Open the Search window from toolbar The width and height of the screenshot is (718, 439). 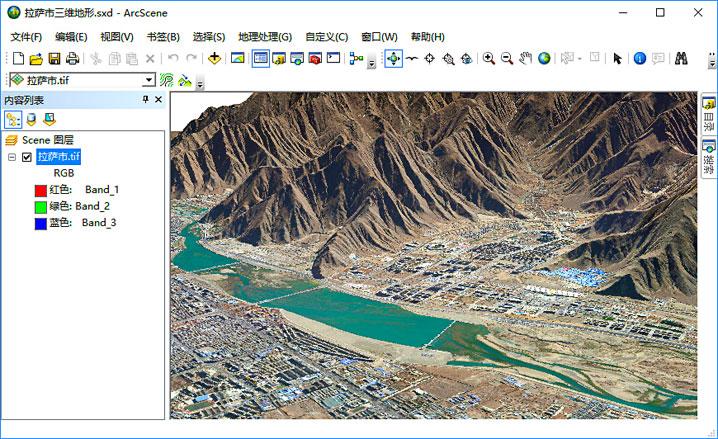coord(297,59)
